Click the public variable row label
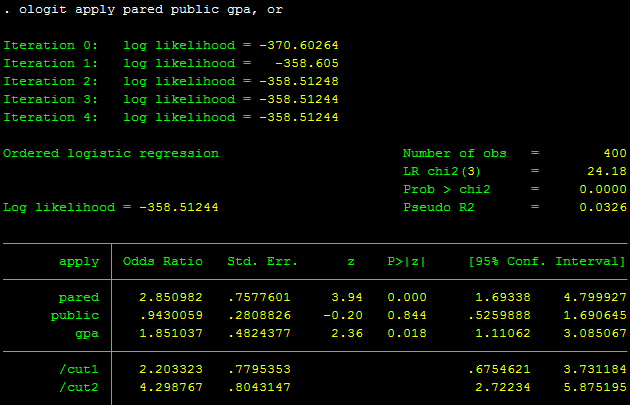 (x=74, y=316)
